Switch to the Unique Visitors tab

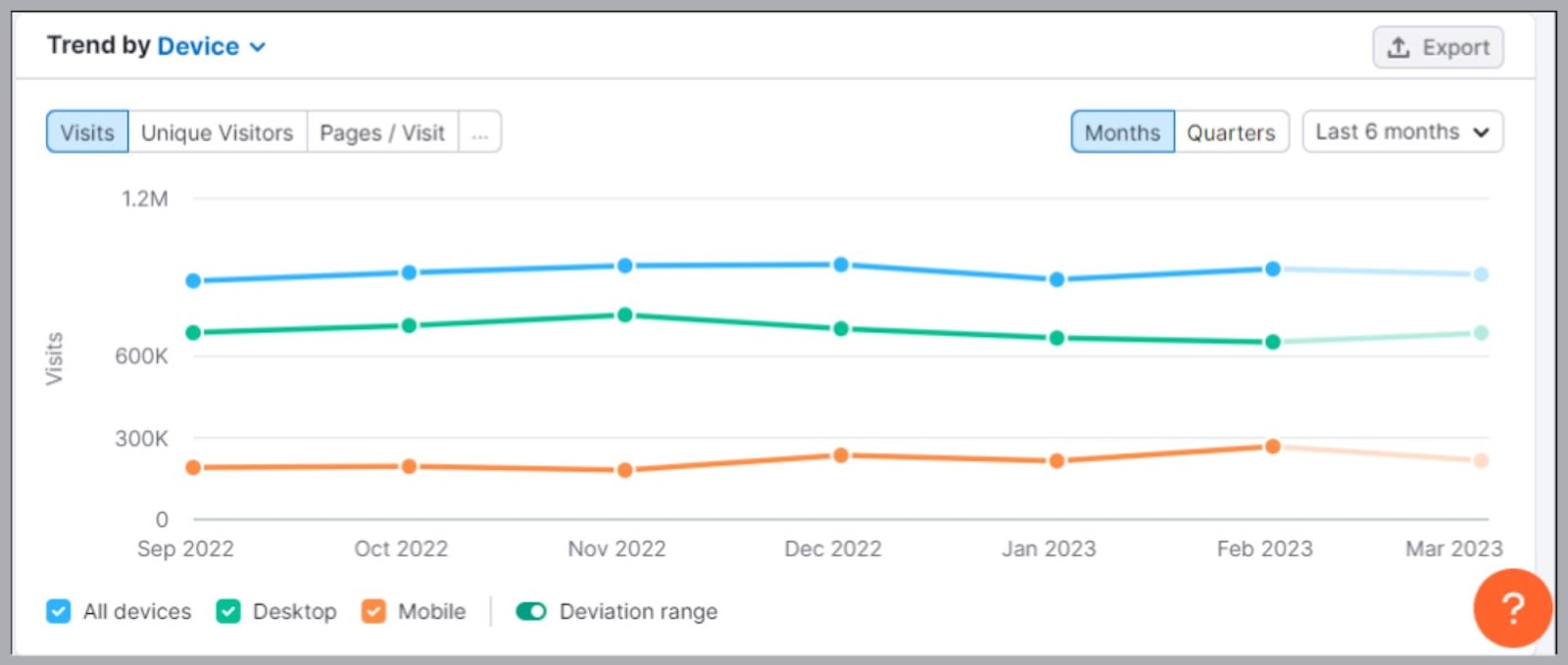218,132
